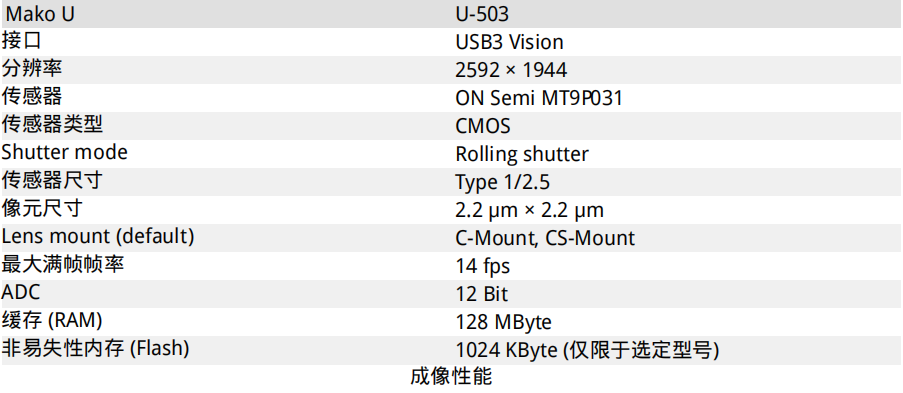This screenshot has height=393, width=903.
Task: Click the ON Semi MT9P031 sensor value
Action: click(539, 98)
